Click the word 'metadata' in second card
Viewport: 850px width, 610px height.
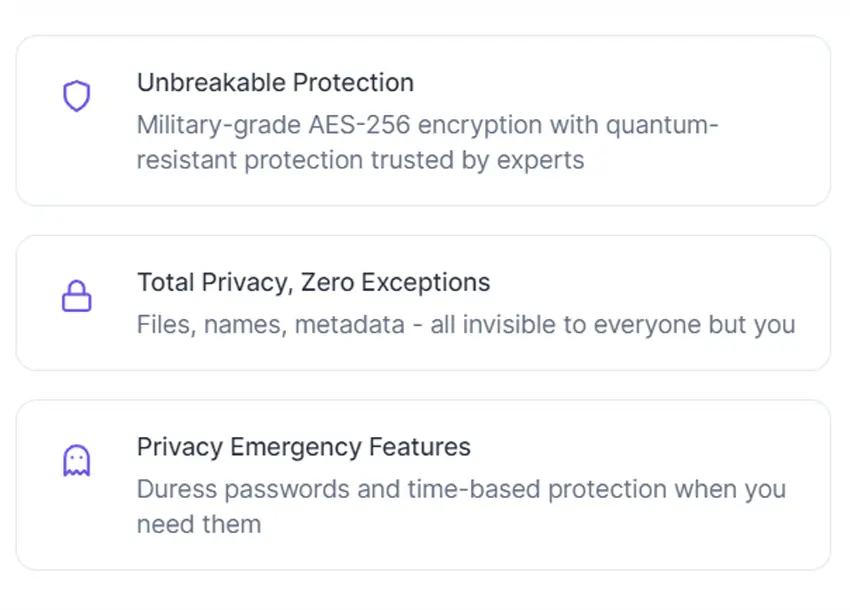350,325
